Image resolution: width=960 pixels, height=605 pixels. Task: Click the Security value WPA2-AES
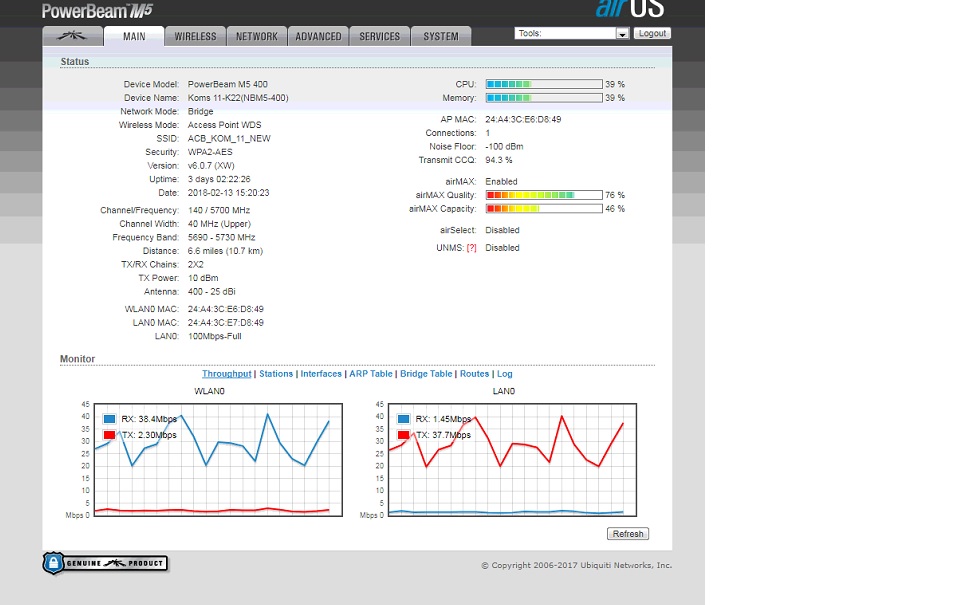[x=210, y=152]
